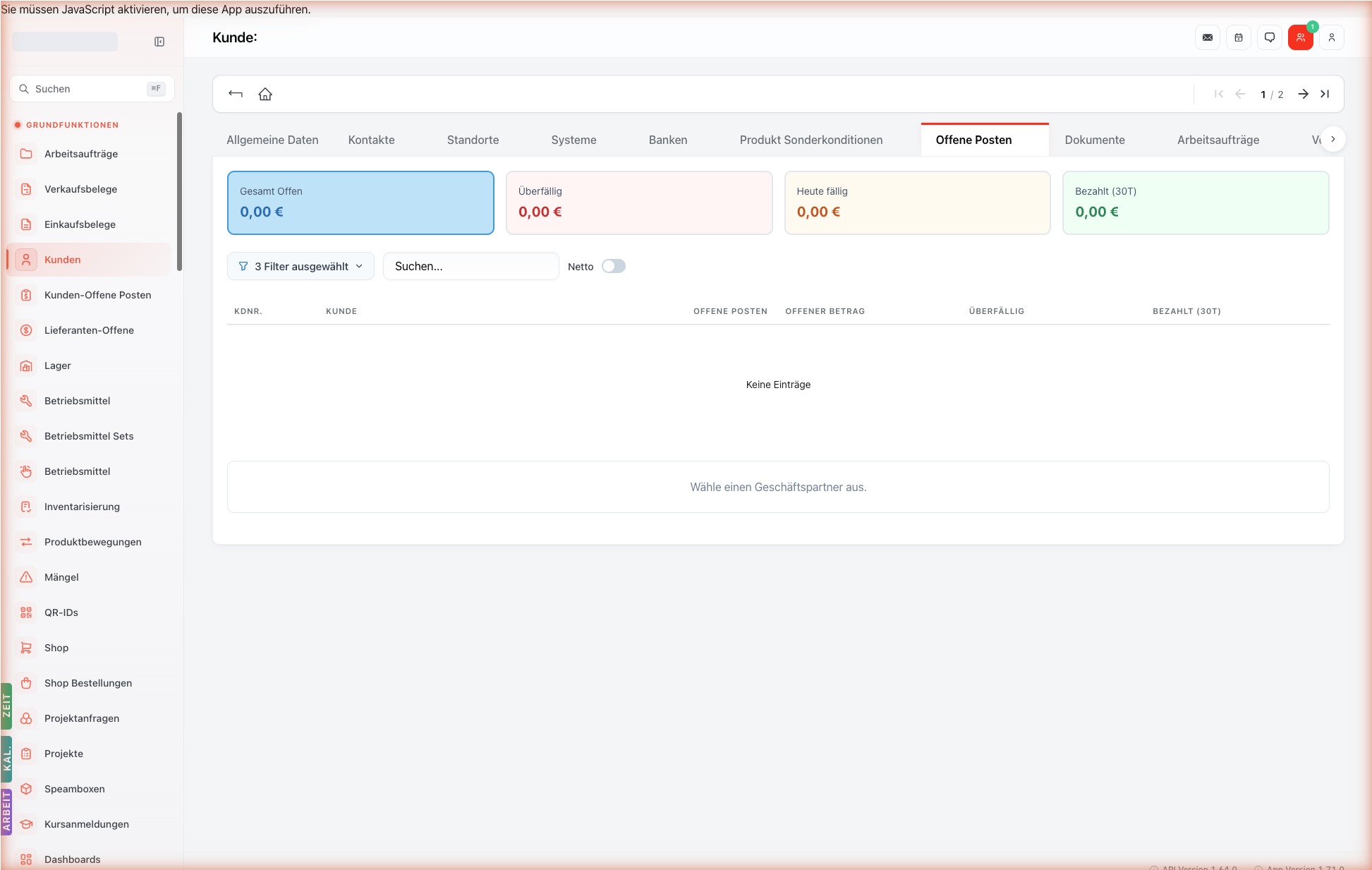Sort by the BEZAHLT (30T) column header

click(x=1186, y=311)
